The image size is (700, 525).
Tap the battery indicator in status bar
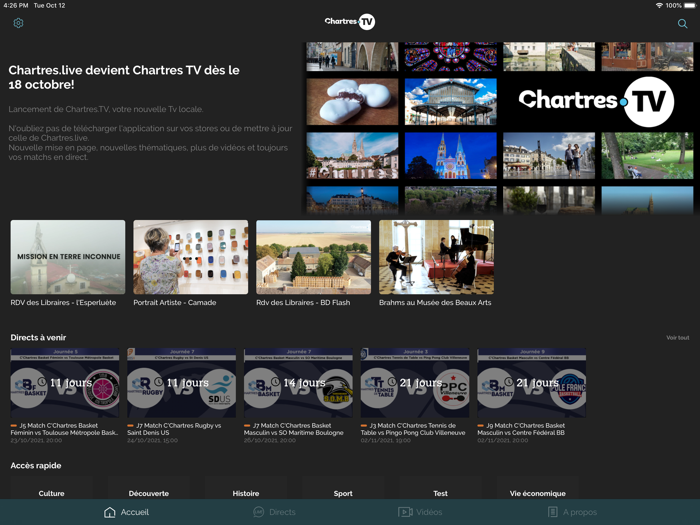[690, 5]
